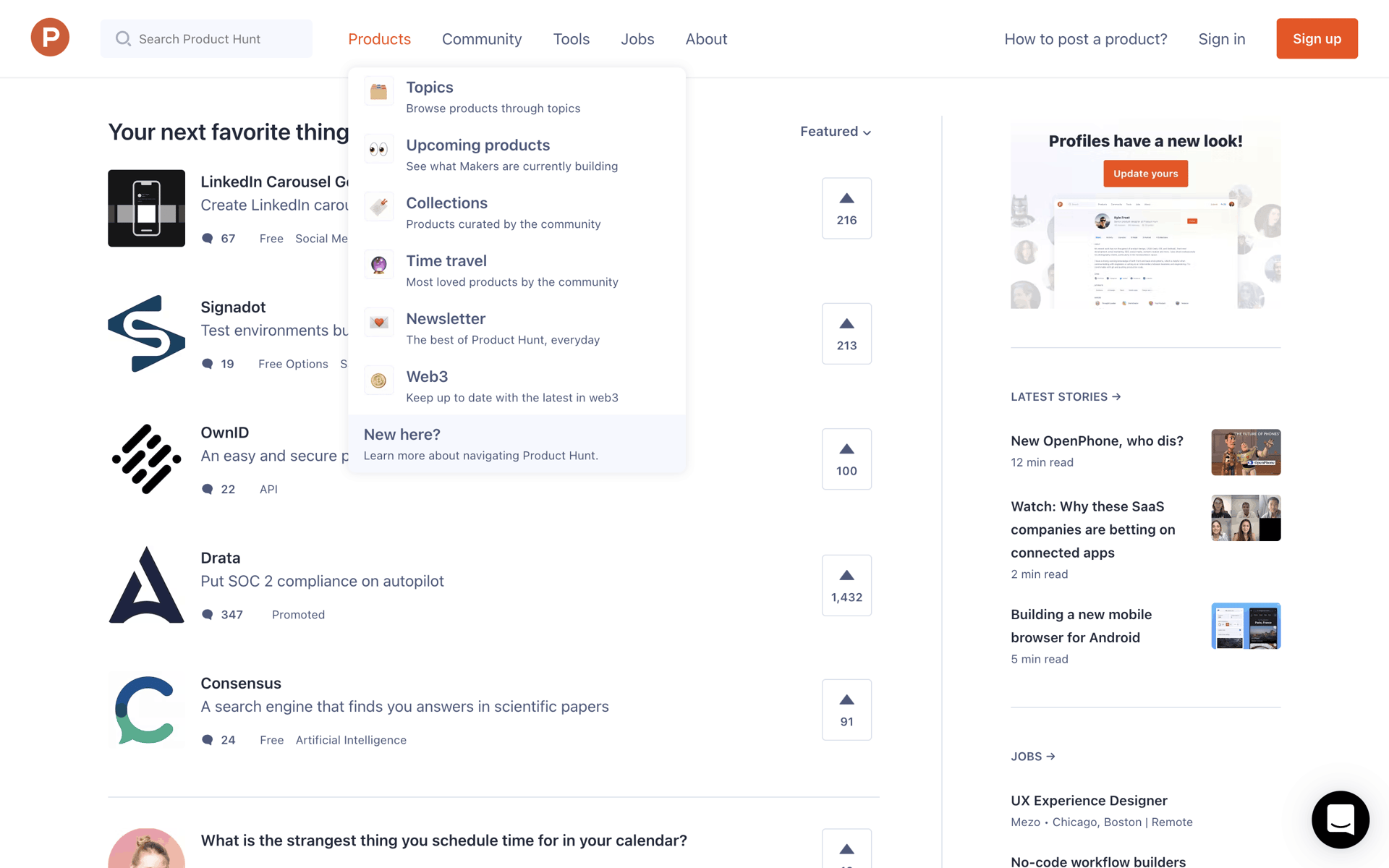Screen dimensions: 1389x868
Task: Click the Topics box icon
Action: [378, 91]
